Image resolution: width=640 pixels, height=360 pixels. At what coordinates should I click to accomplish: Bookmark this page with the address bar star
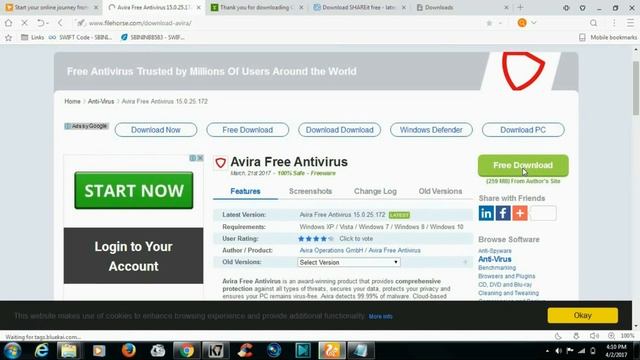coord(489,23)
